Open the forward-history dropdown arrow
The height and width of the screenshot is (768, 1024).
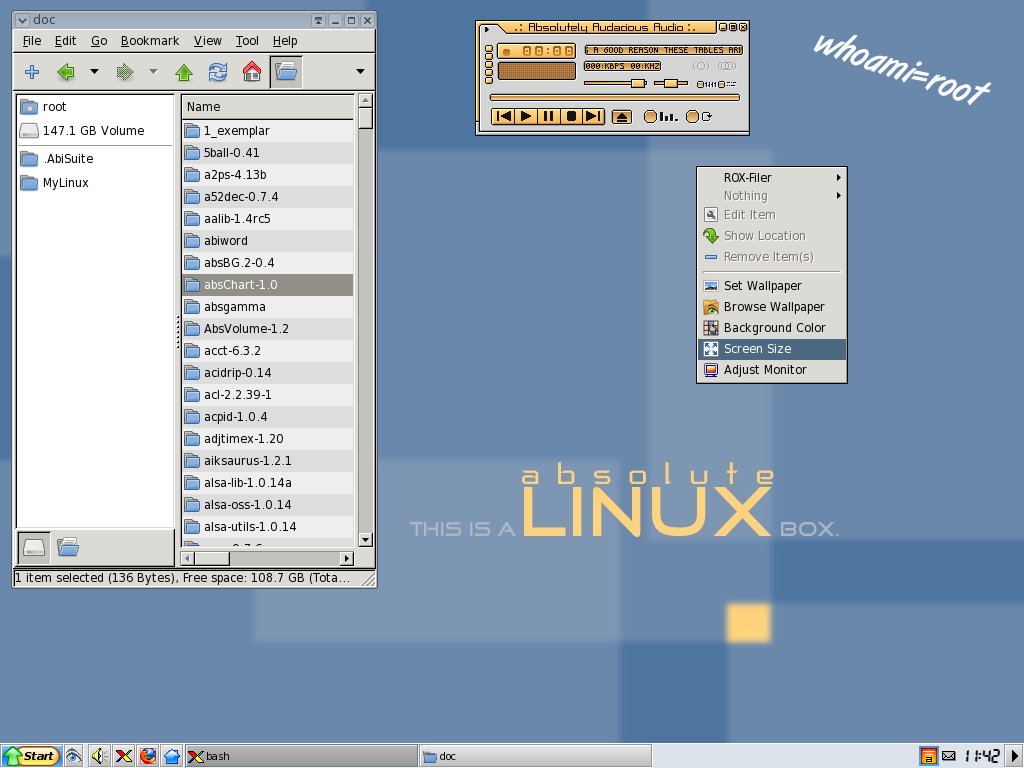[153, 71]
